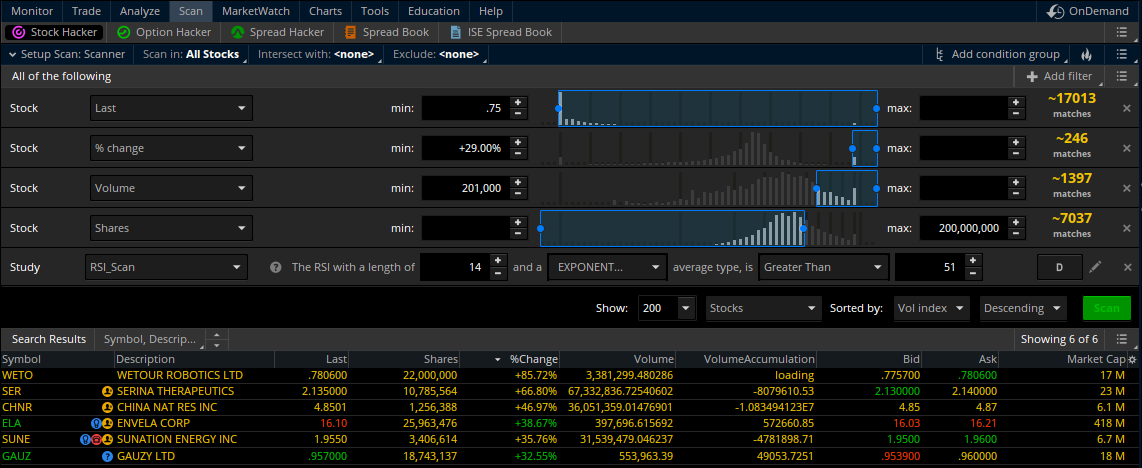
Task: Remove the Last filter row
Action: click(x=1127, y=108)
